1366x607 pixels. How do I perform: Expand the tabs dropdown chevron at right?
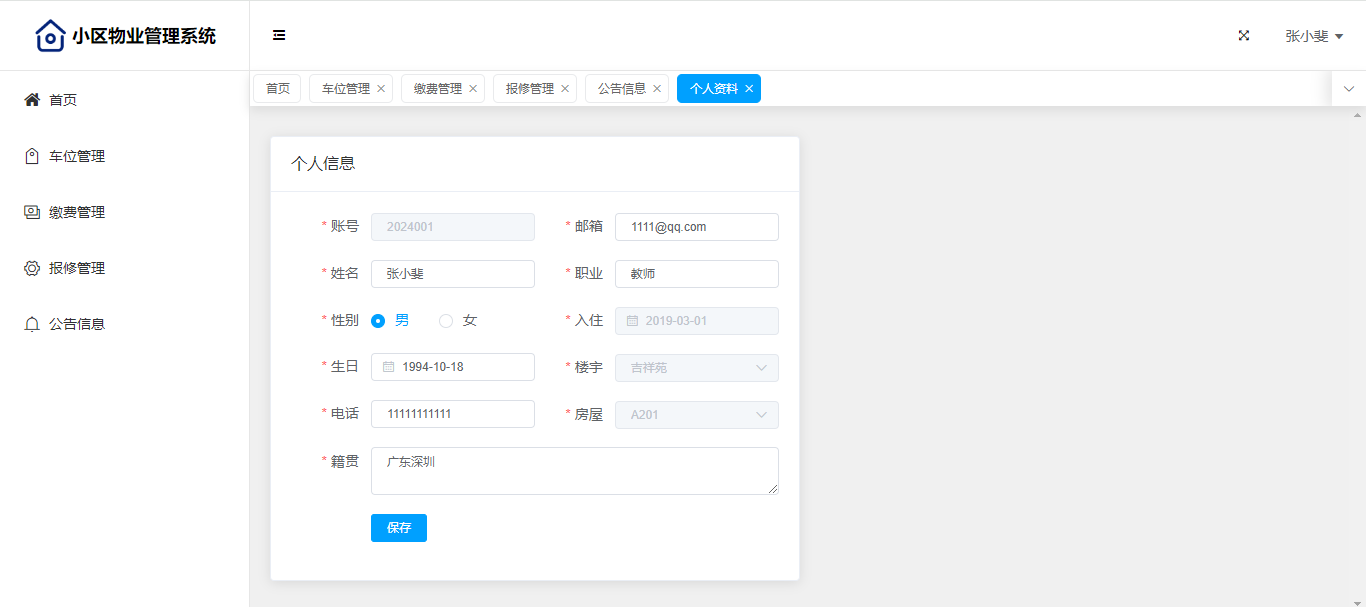[x=1348, y=89]
